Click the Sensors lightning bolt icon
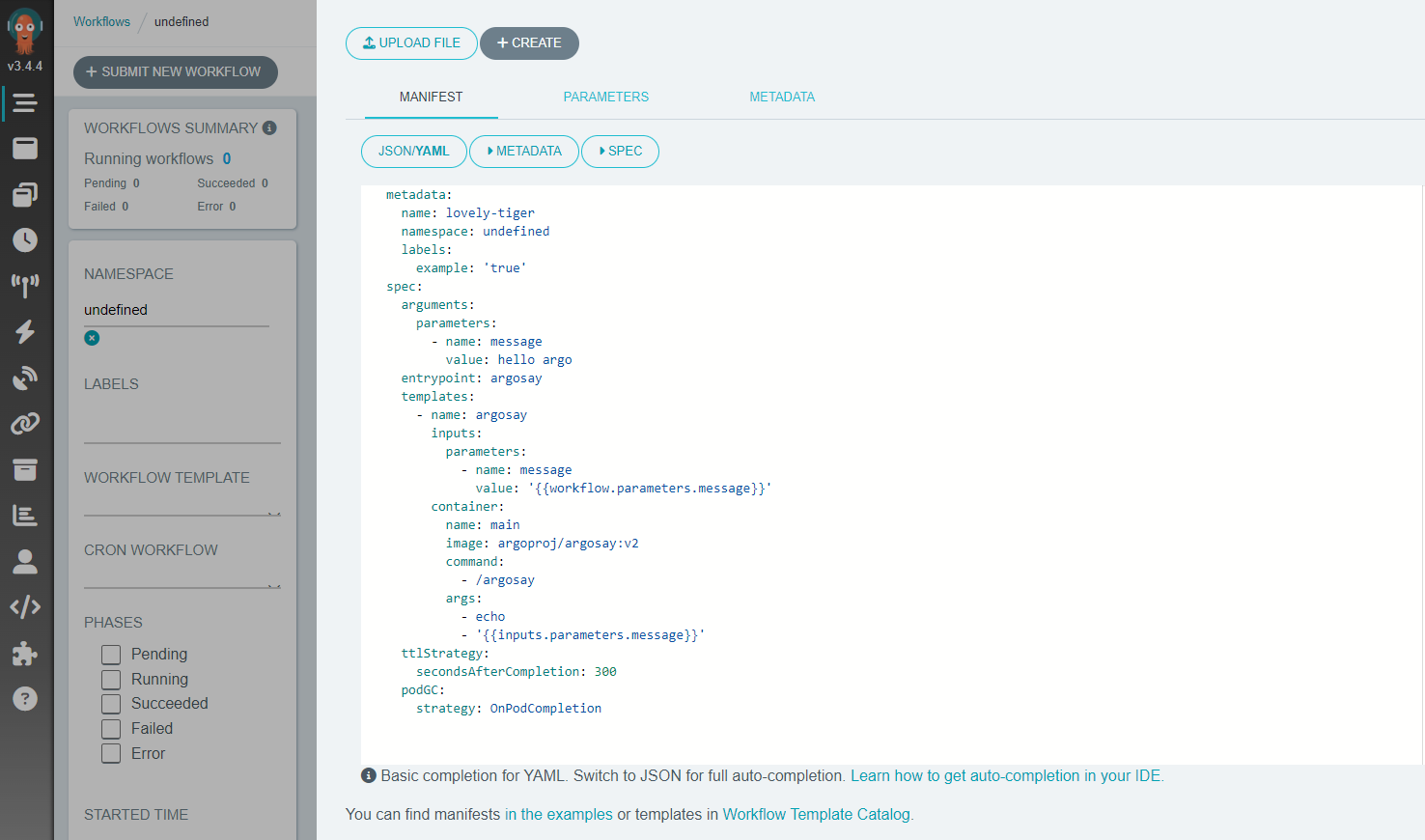 pos(26,332)
